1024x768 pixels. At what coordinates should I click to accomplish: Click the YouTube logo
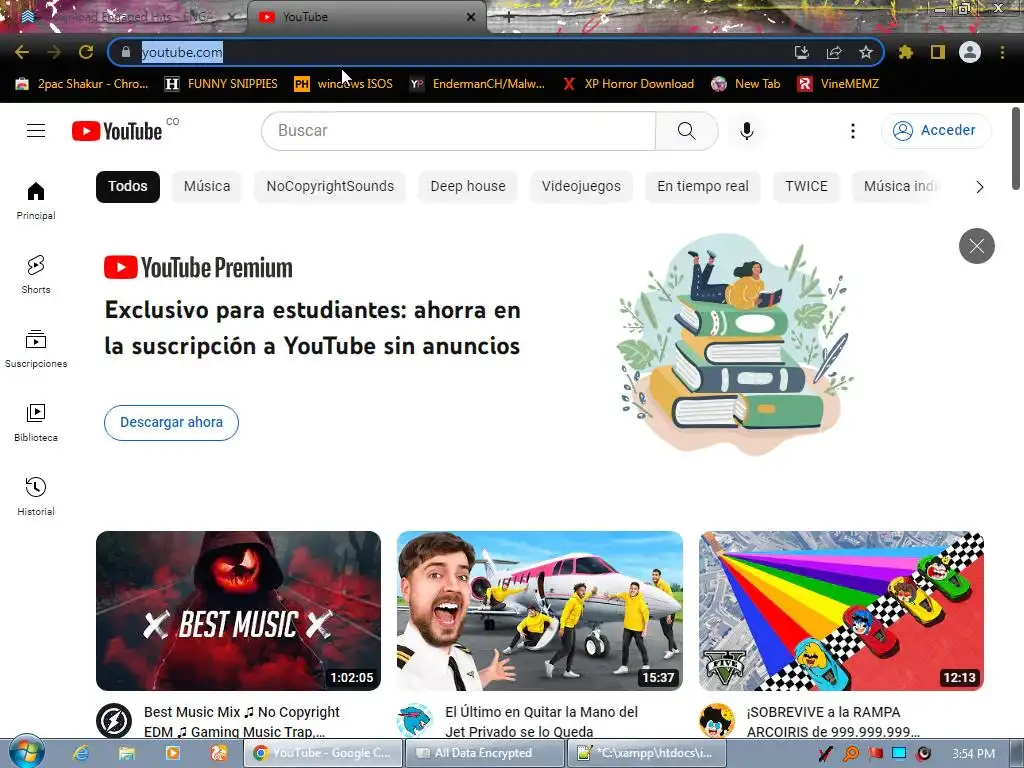117,131
